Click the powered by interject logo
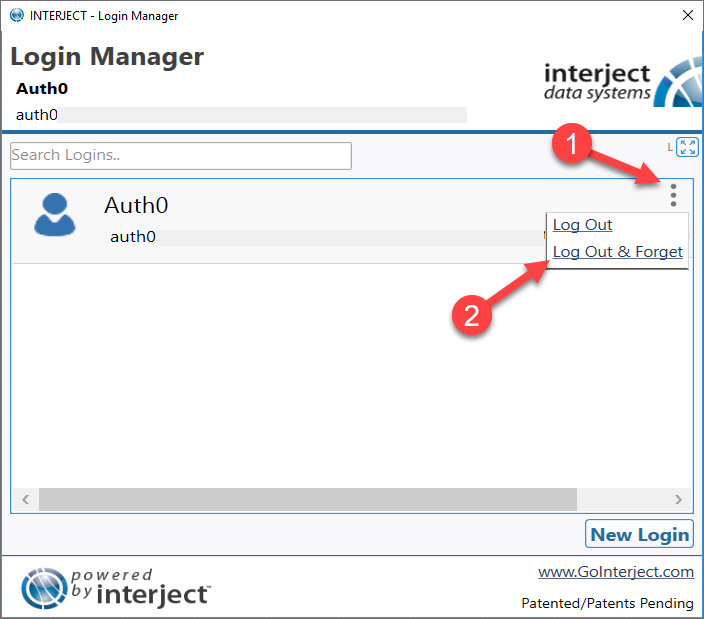The image size is (704, 619). (115, 588)
